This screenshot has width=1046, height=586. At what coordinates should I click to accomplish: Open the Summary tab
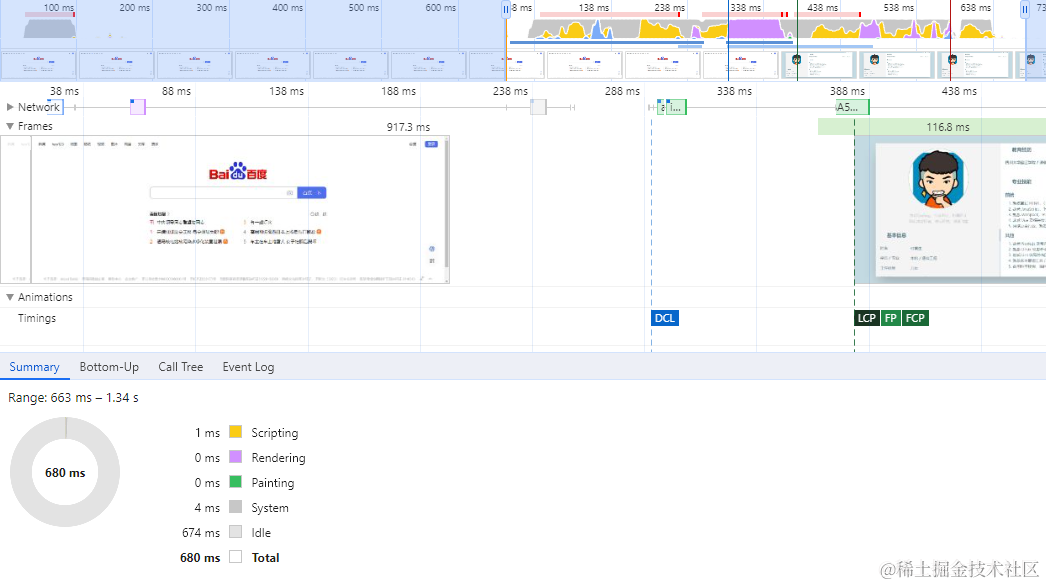click(34, 367)
